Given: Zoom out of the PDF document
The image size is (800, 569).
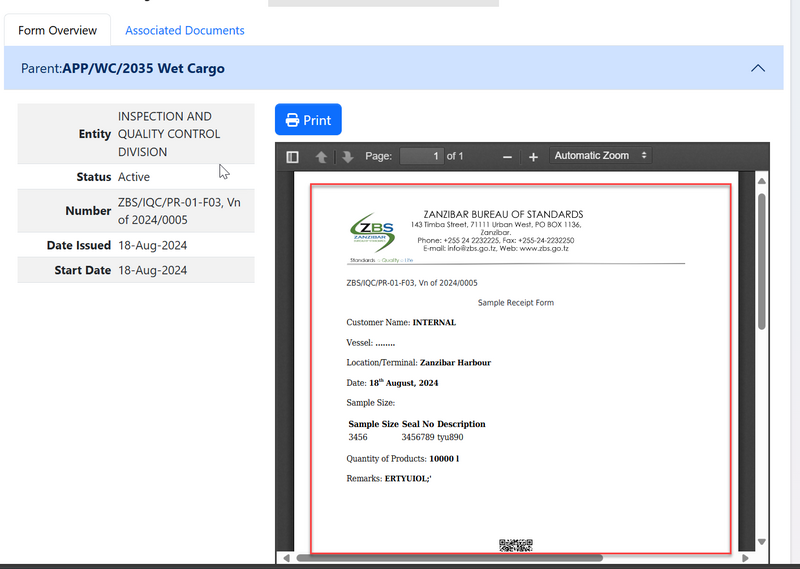Looking at the screenshot, I should [508, 157].
